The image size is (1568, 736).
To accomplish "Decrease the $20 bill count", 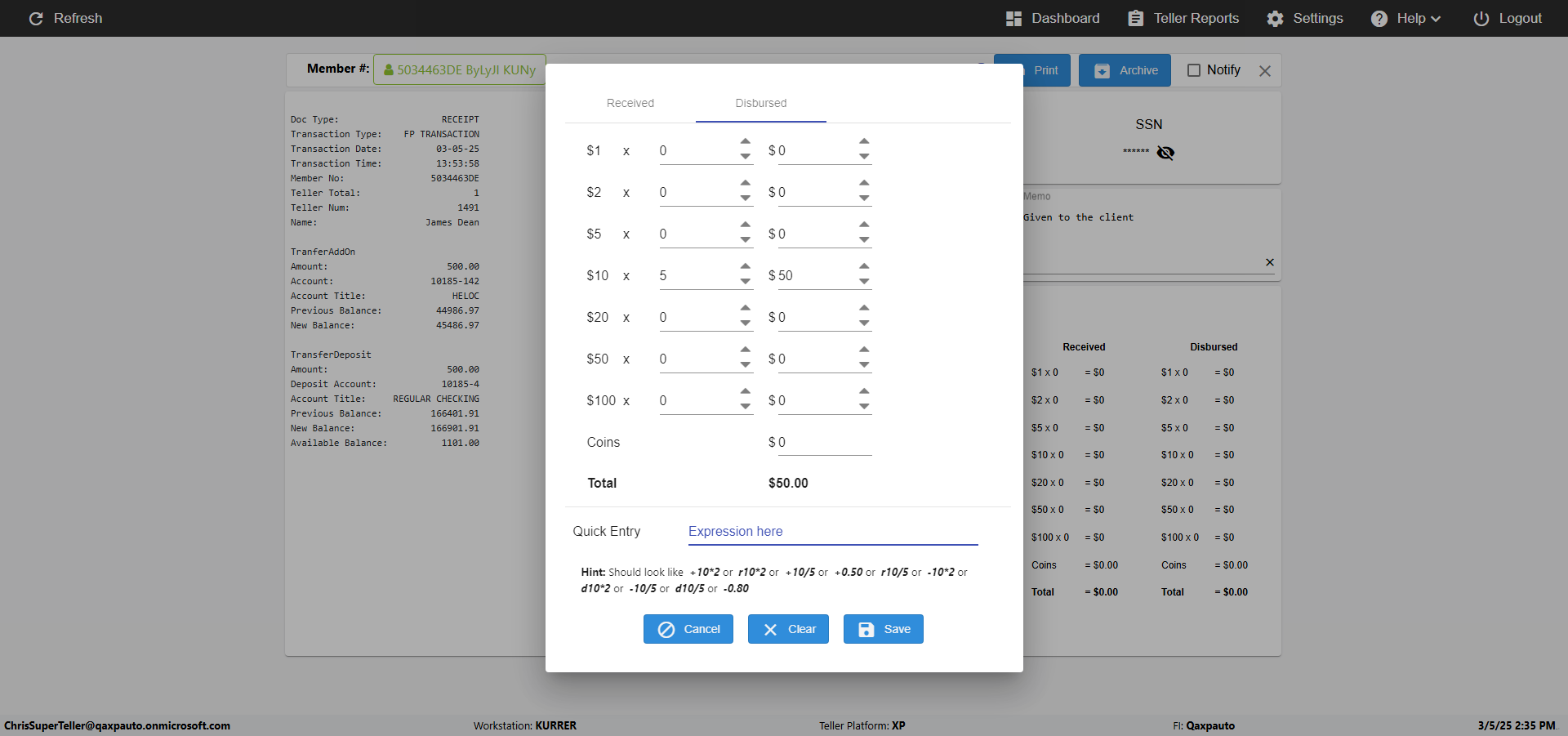I will tap(746, 323).
